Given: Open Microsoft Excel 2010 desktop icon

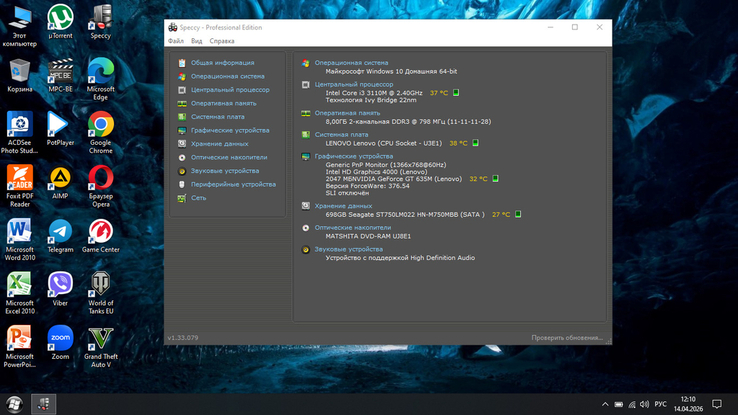Looking at the screenshot, I should [x=20, y=294].
